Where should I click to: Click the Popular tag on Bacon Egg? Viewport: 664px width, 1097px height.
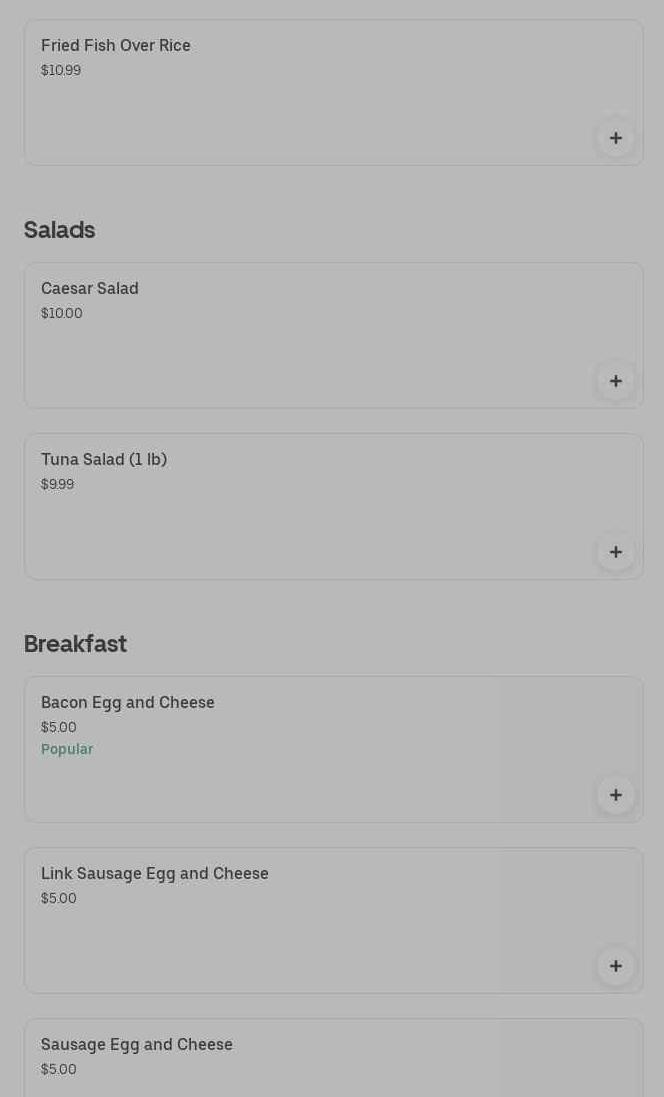point(67,749)
